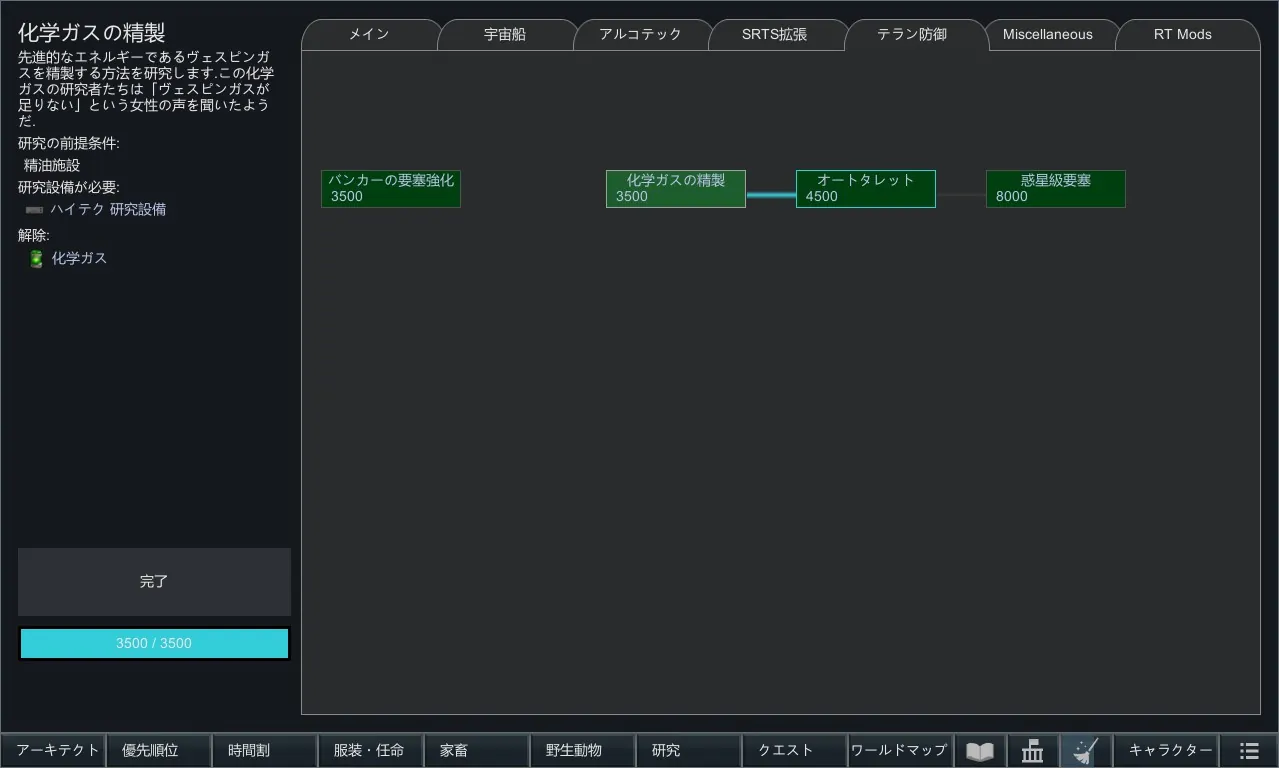Select the アルコテック tab

(x=640, y=34)
